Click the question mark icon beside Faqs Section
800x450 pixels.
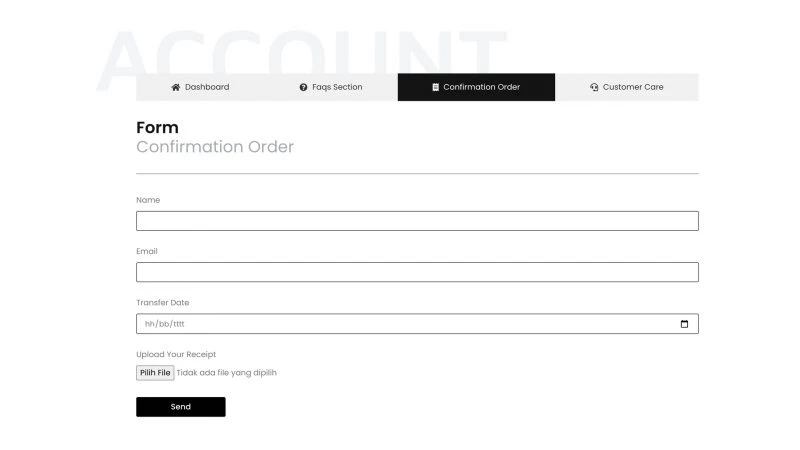(x=303, y=87)
